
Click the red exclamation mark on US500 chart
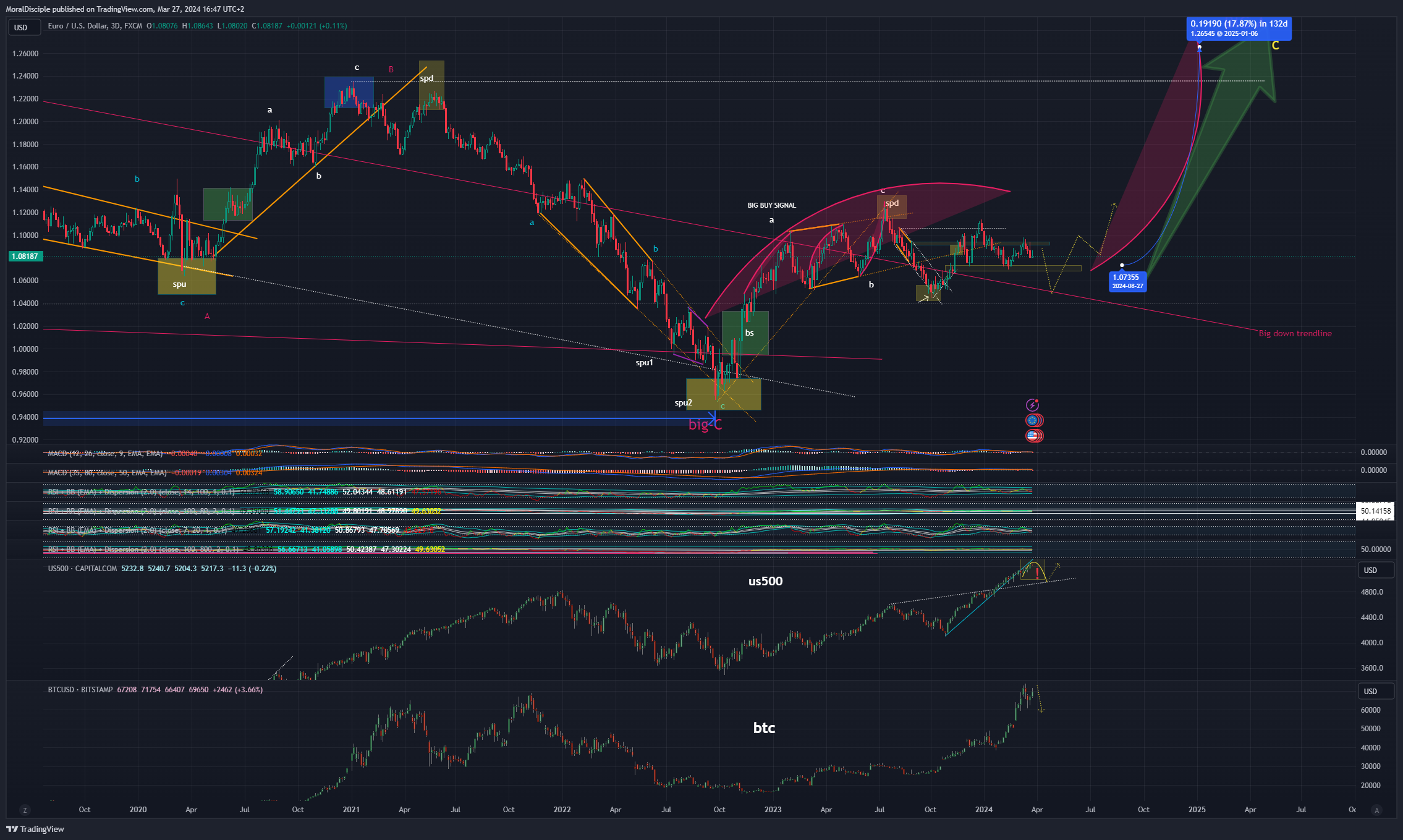(1037, 574)
